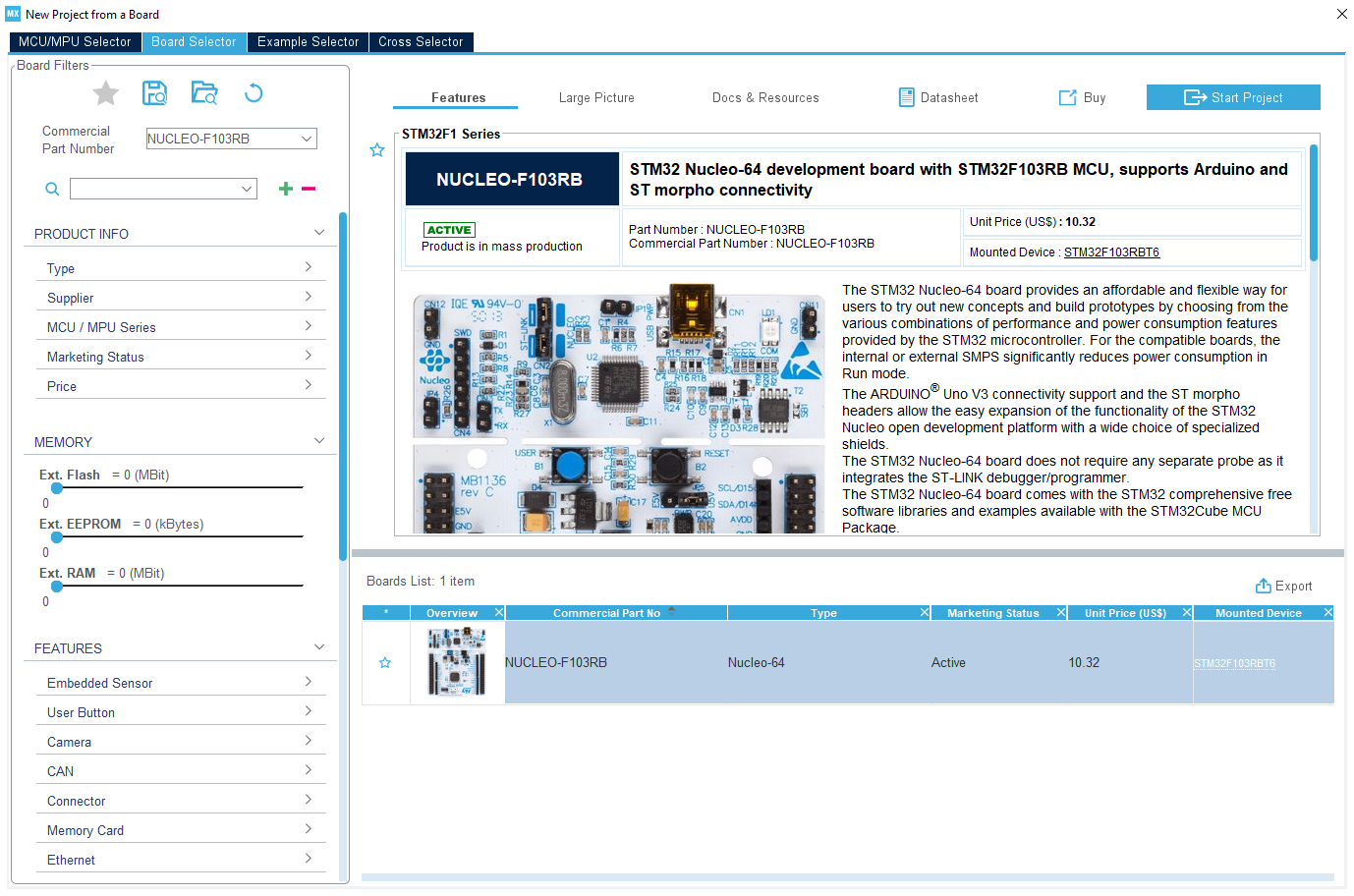Switch to the Board Selector tab
The image size is (1354, 896).
[194, 42]
